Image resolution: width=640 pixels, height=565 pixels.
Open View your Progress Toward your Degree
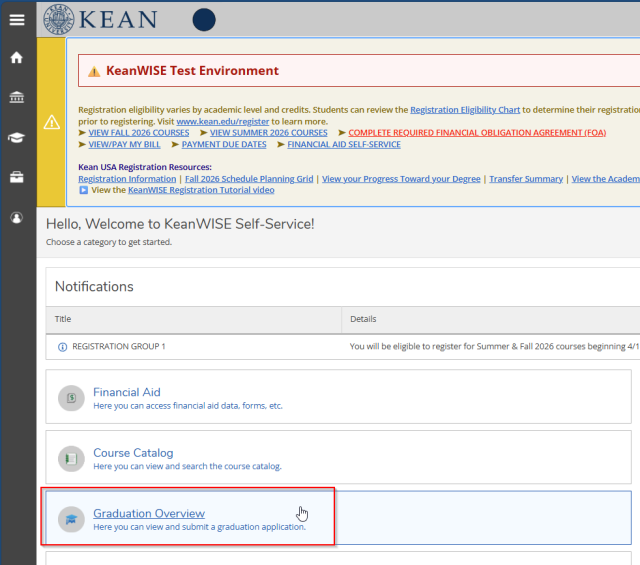coord(401,179)
